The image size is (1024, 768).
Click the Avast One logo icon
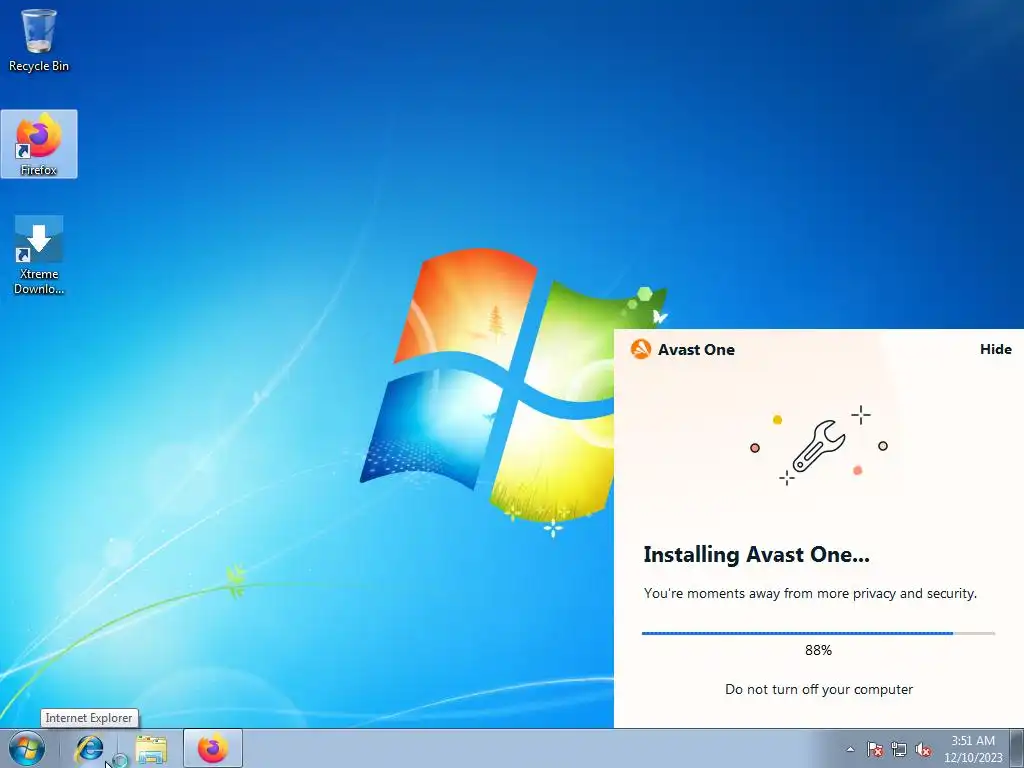coord(641,349)
